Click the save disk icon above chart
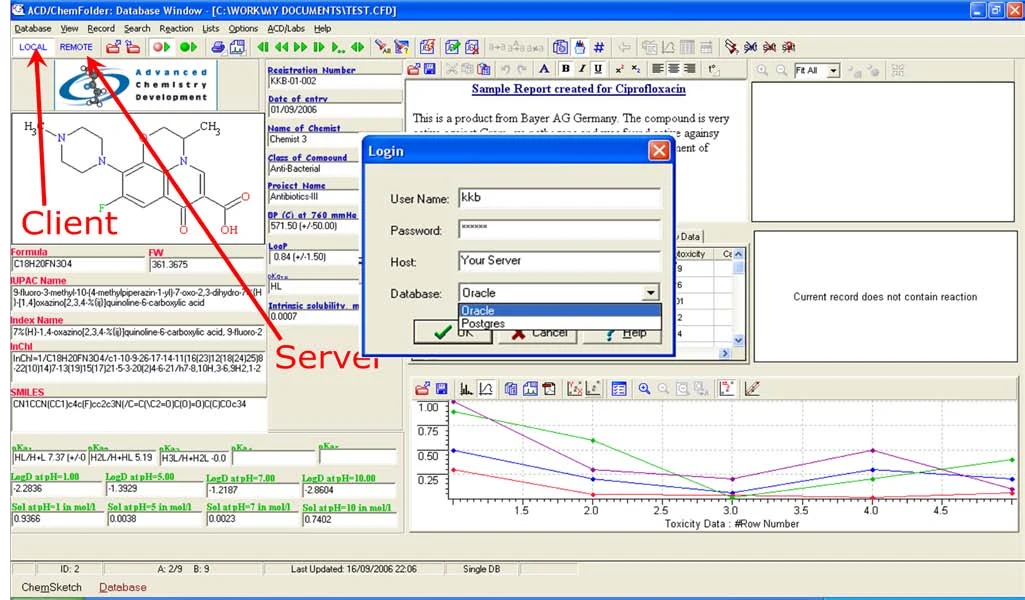The image size is (1025, 600). (x=441, y=389)
